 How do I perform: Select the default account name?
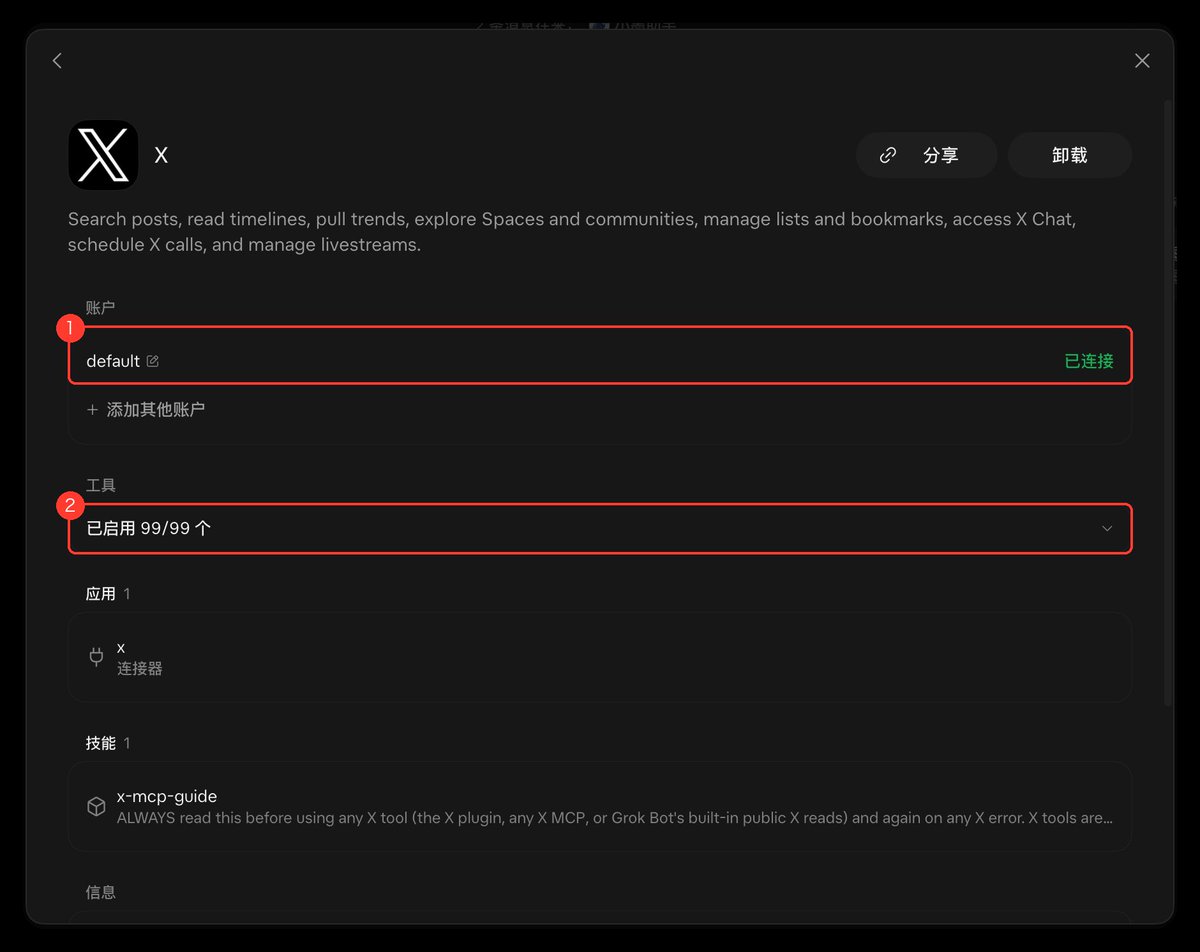point(113,361)
